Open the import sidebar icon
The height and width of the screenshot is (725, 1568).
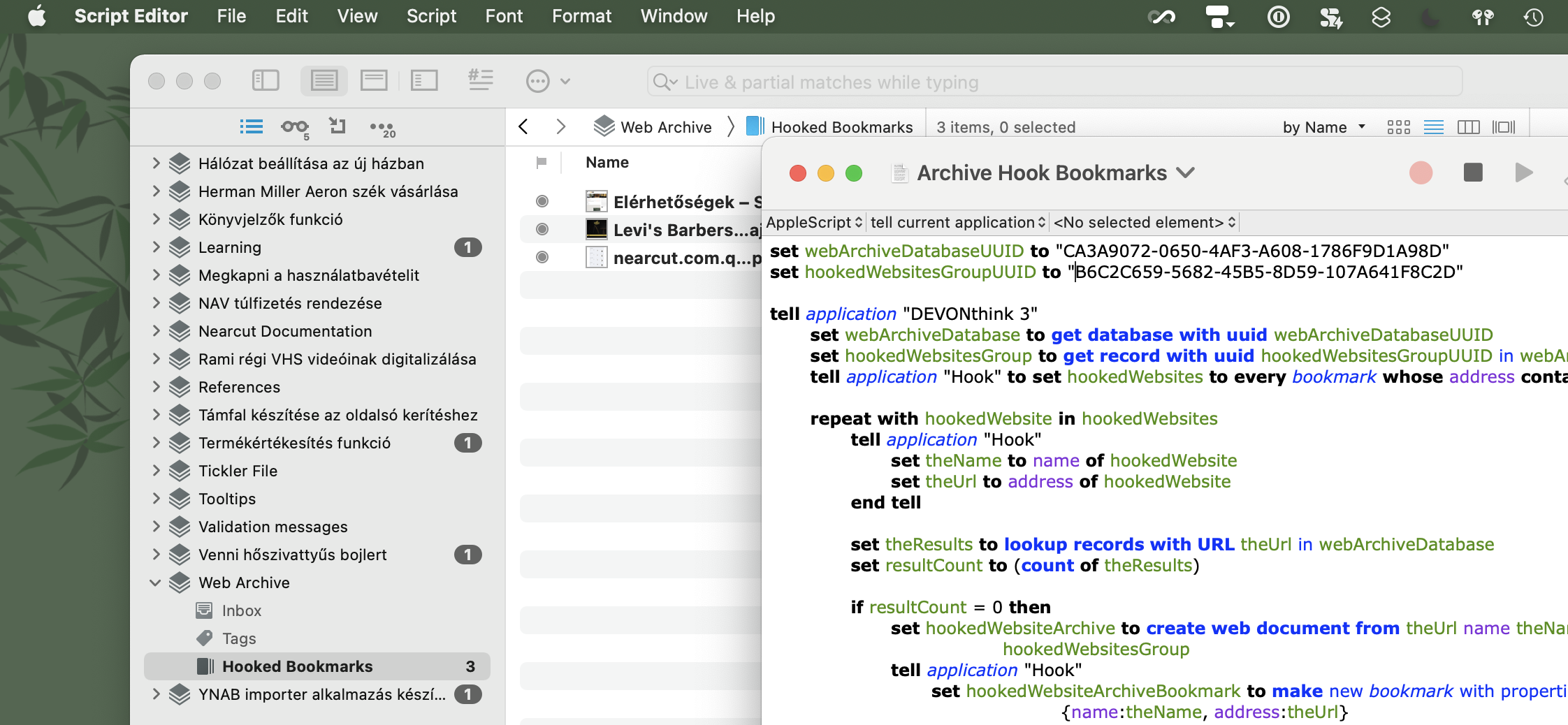tap(337, 126)
